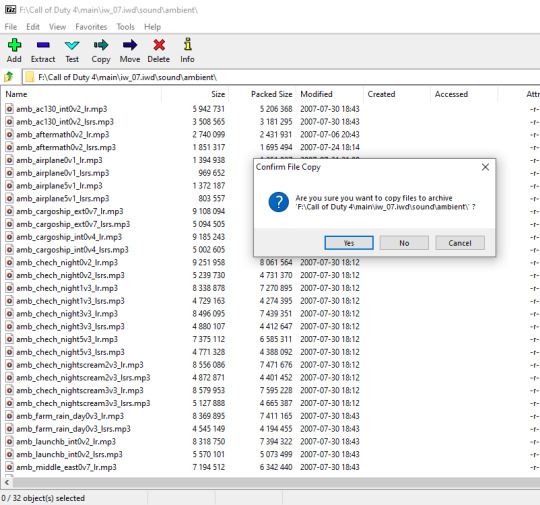Select amb_chech_night5v3_lsrs.mp3 file name

tap(70, 352)
